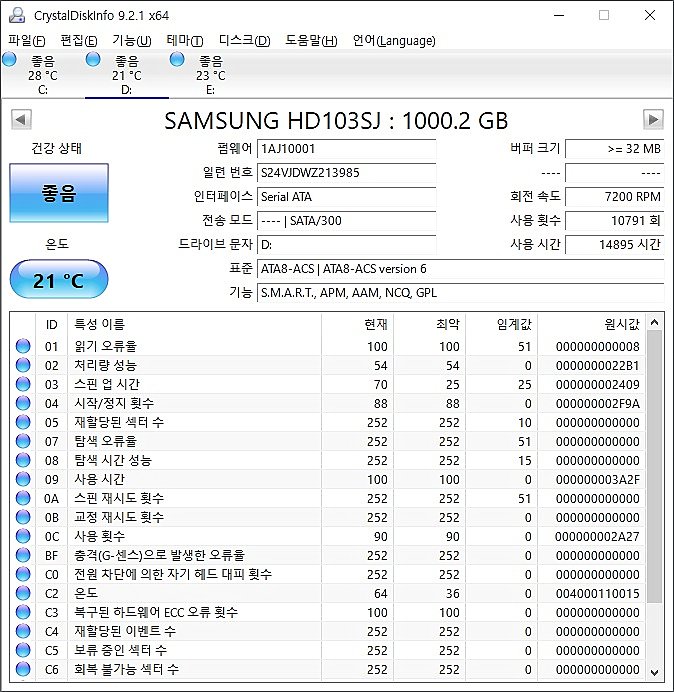Viewport: 674px width, 692px height.
Task: Click status orb for 09 사용 시간
Action: (23, 479)
